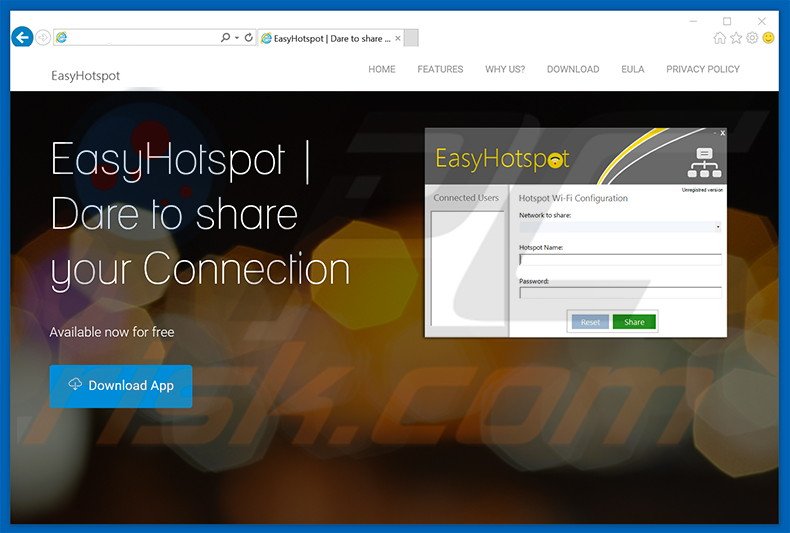This screenshot has width=790, height=533.
Task: Close the EasyHotspot app preview window
Action: click(722, 133)
